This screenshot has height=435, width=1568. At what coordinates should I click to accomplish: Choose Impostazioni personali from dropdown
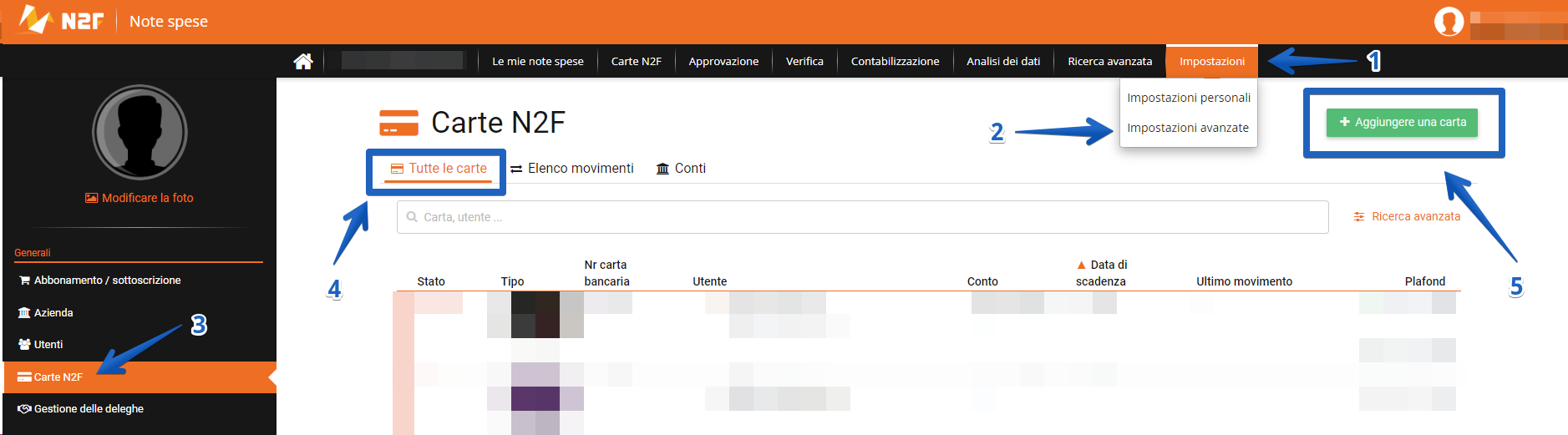[x=1189, y=98]
